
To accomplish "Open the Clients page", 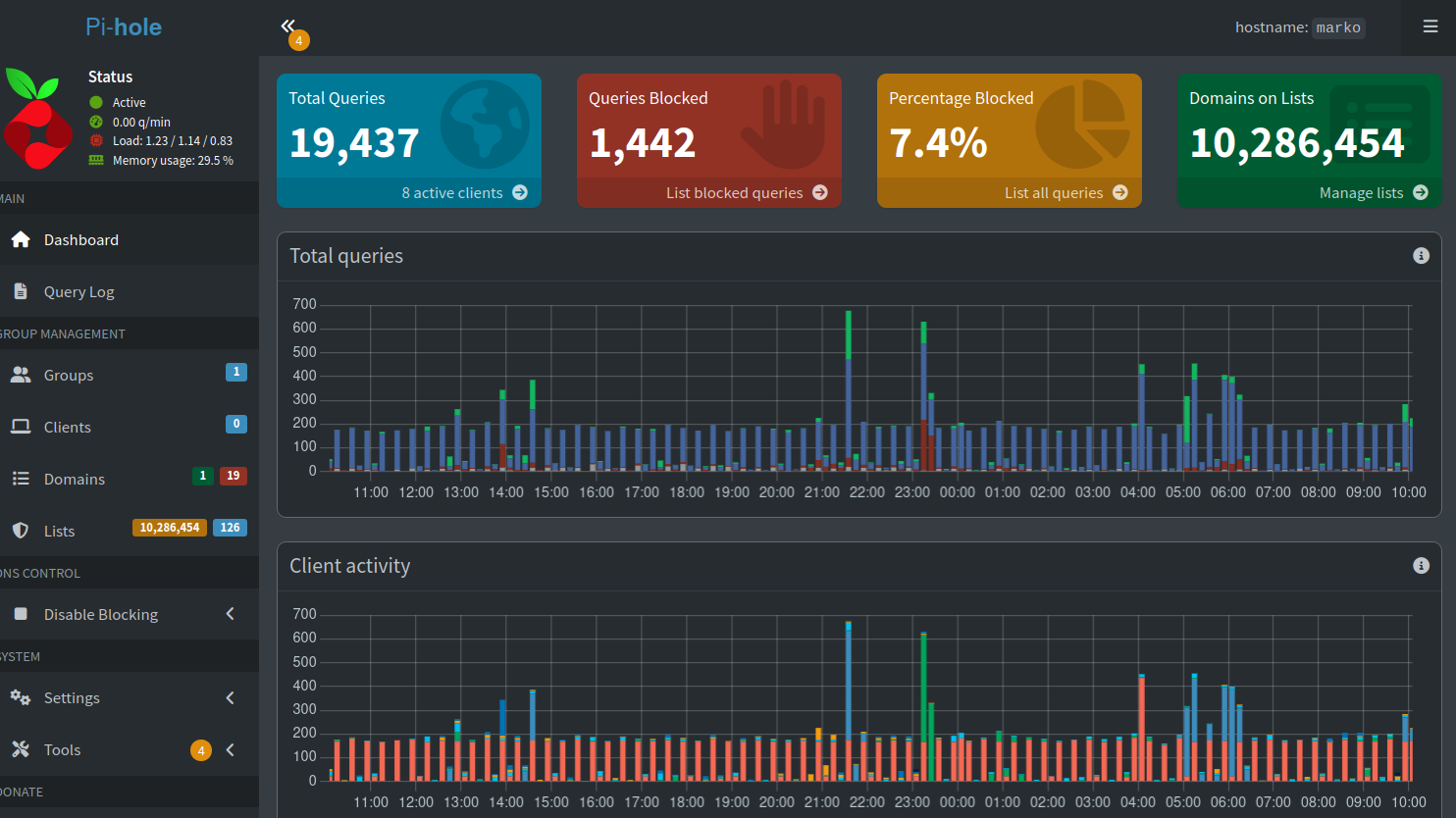I will tap(68, 427).
